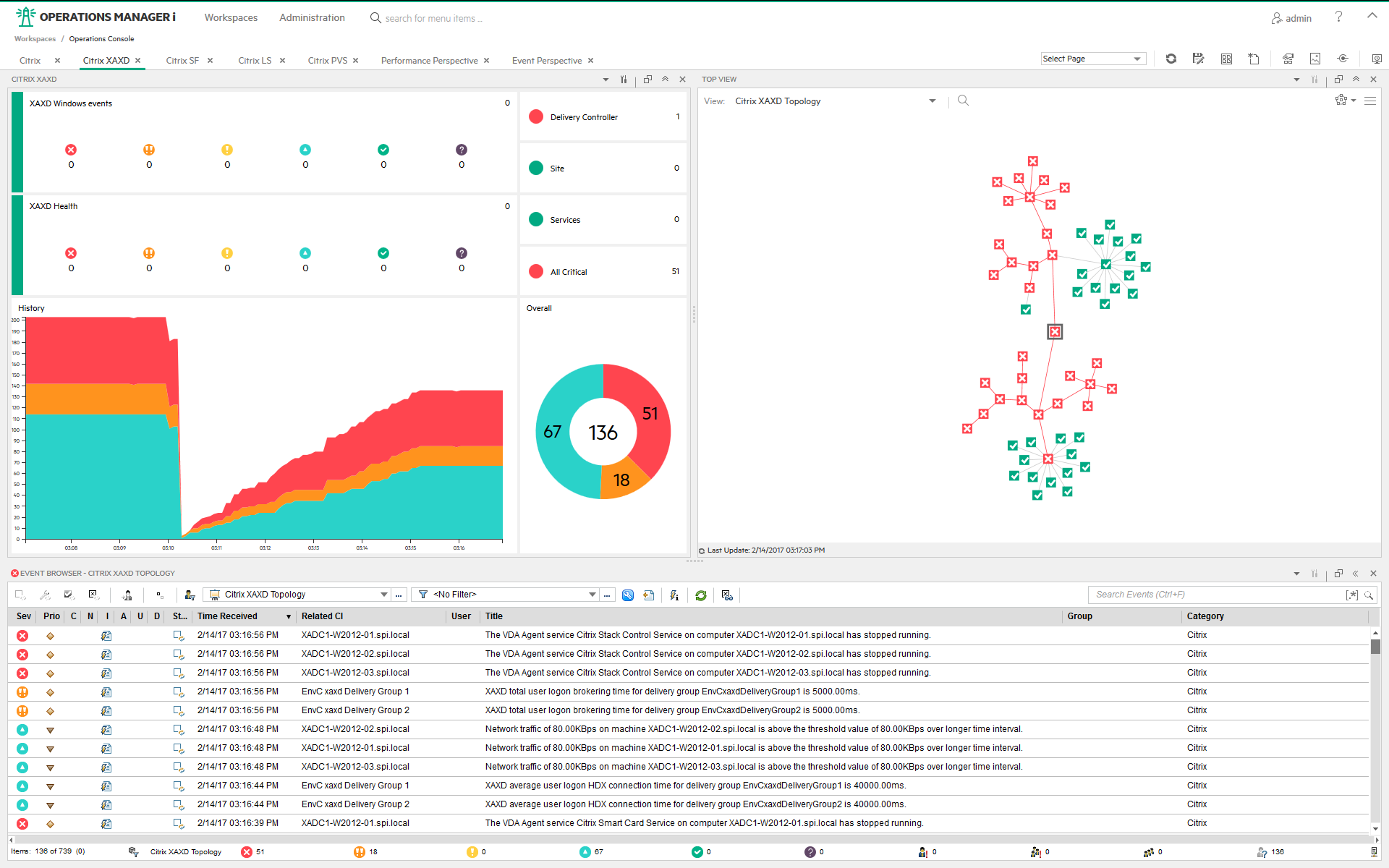Refresh the workspace page with circular arrows icon
Screen dimensions: 1389x868
1171,59
